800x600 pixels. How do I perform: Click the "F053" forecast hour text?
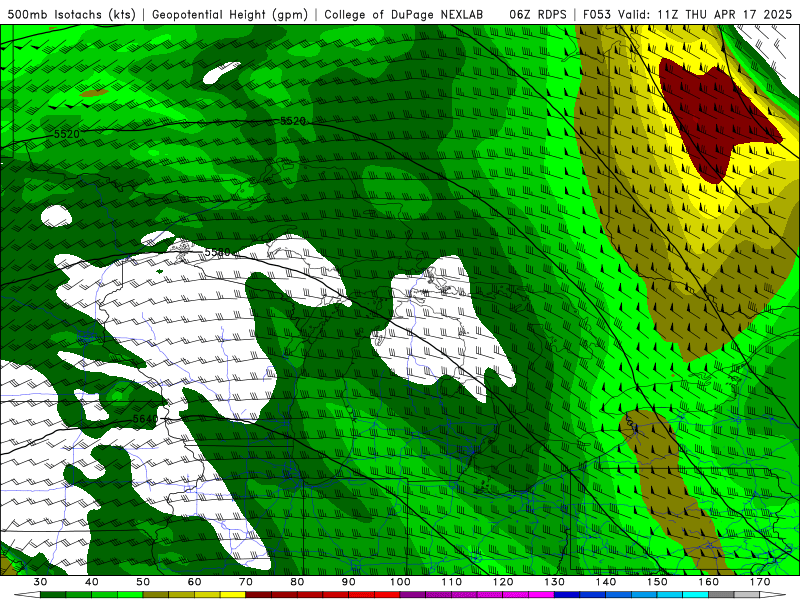click(598, 15)
